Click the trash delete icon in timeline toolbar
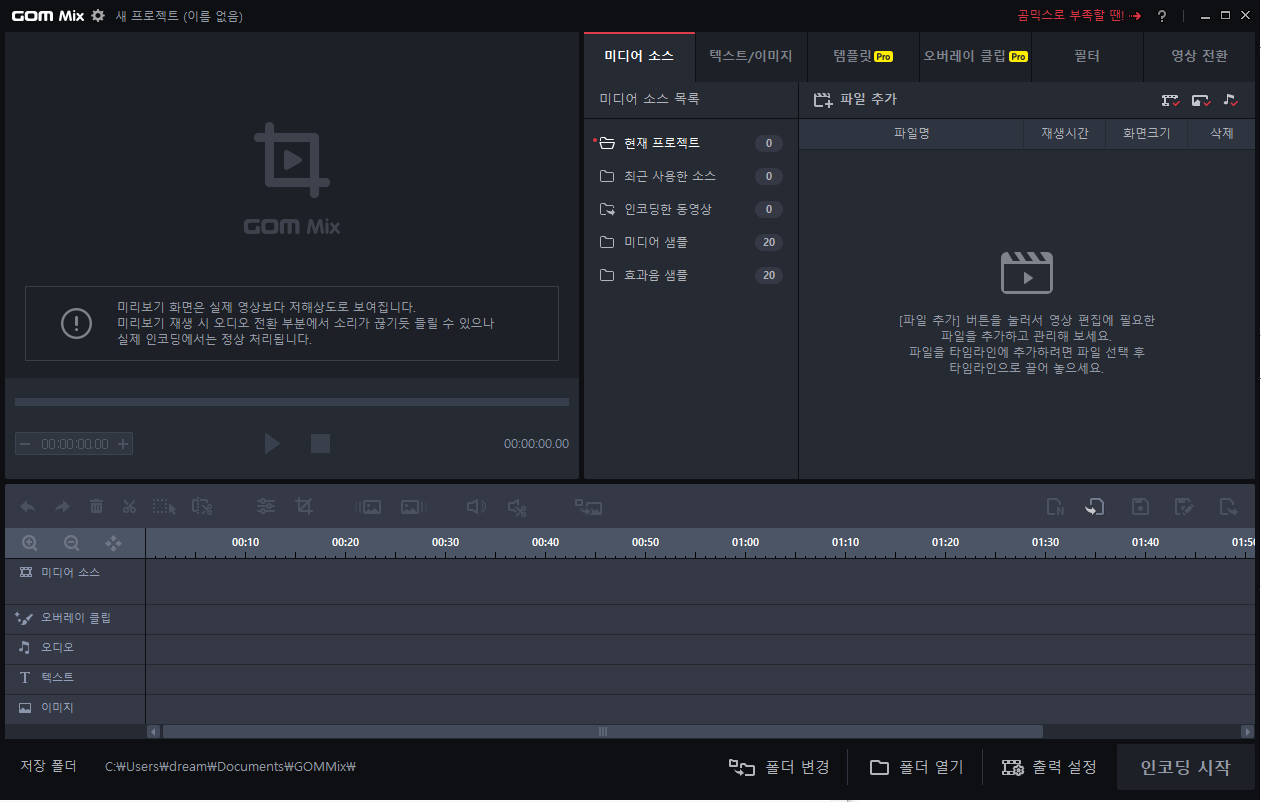 tap(96, 507)
